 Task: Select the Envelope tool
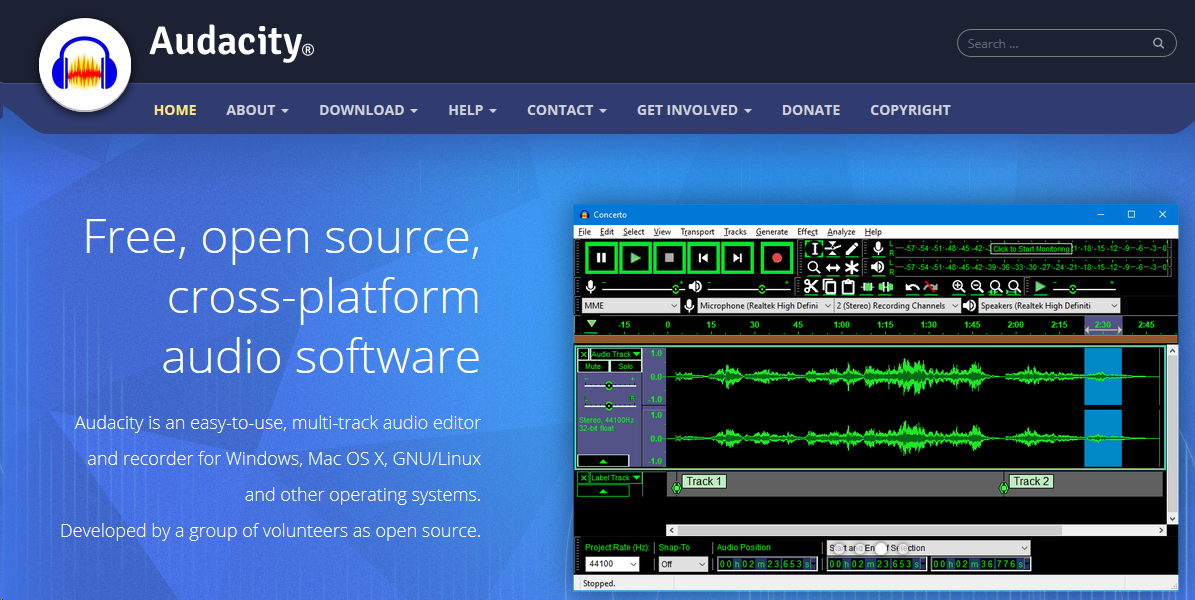coord(833,249)
